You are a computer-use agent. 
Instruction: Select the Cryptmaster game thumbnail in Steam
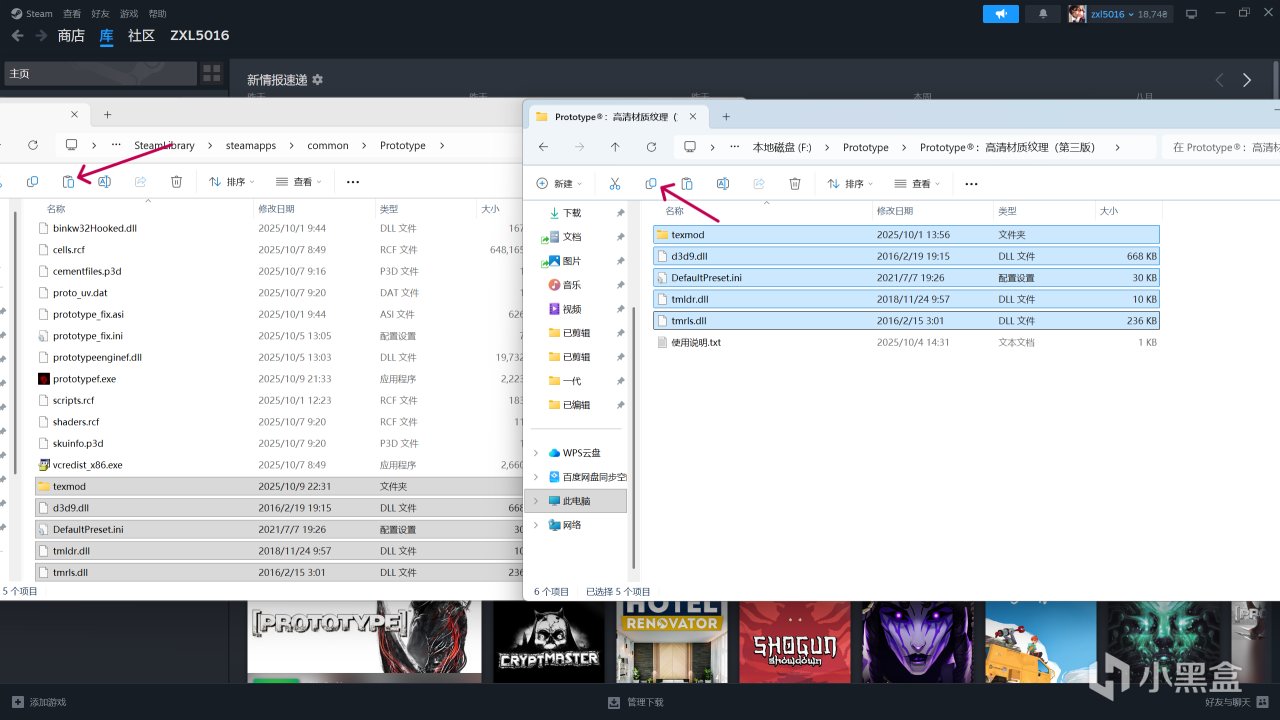point(549,642)
